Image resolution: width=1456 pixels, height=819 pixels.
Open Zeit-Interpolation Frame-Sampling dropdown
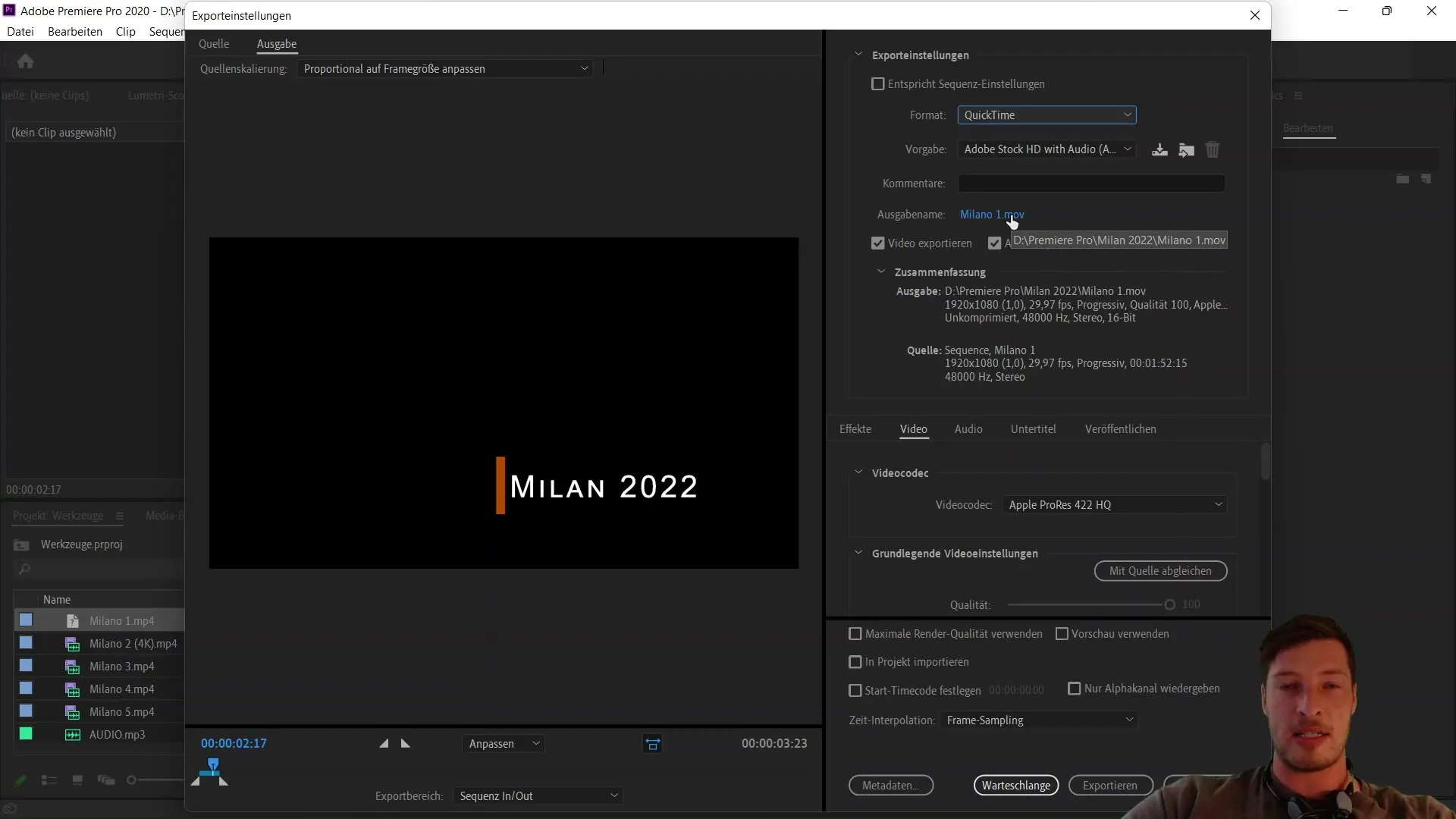tap(1040, 720)
